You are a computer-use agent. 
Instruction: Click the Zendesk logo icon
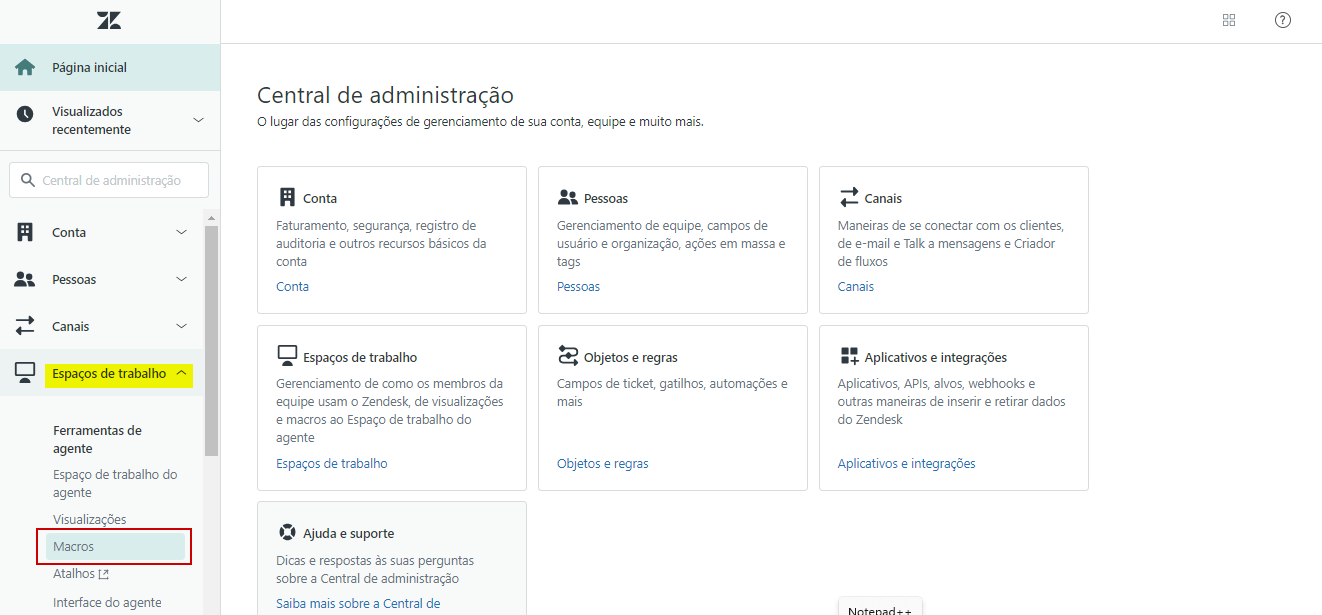pyautogui.click(x=109, y=20)
